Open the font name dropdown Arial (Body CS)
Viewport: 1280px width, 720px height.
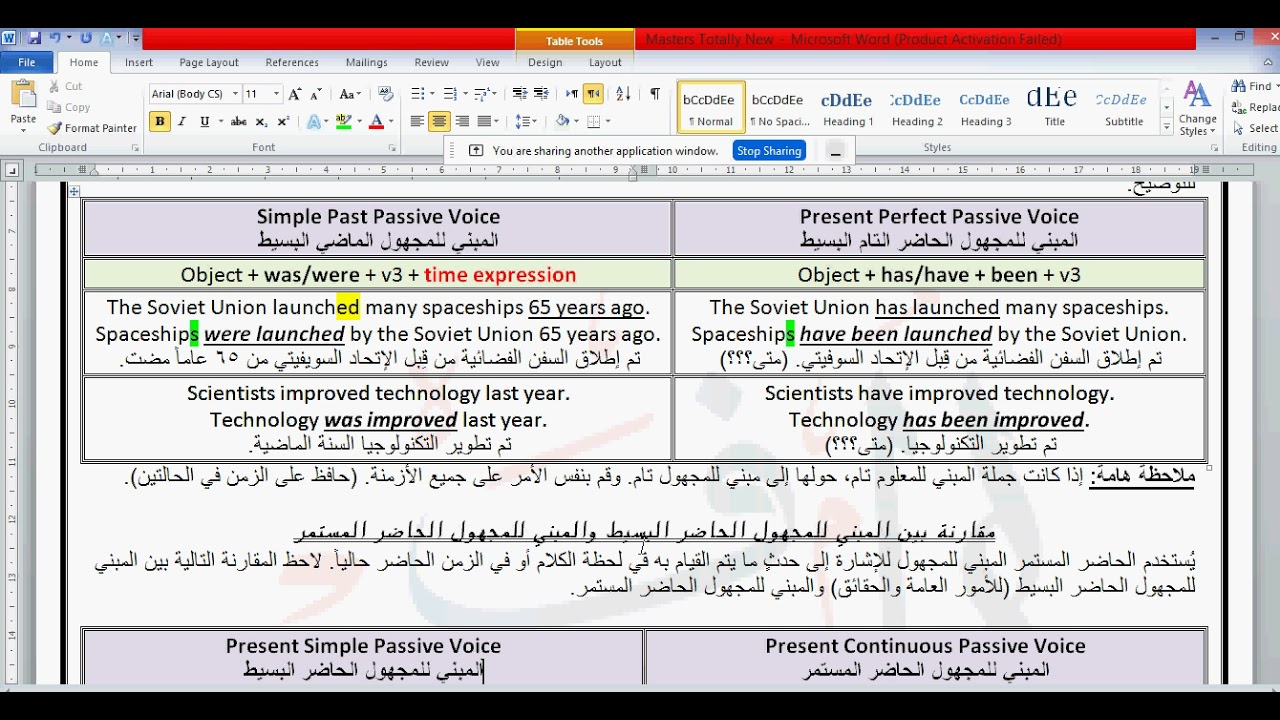[x=236, y=94]
